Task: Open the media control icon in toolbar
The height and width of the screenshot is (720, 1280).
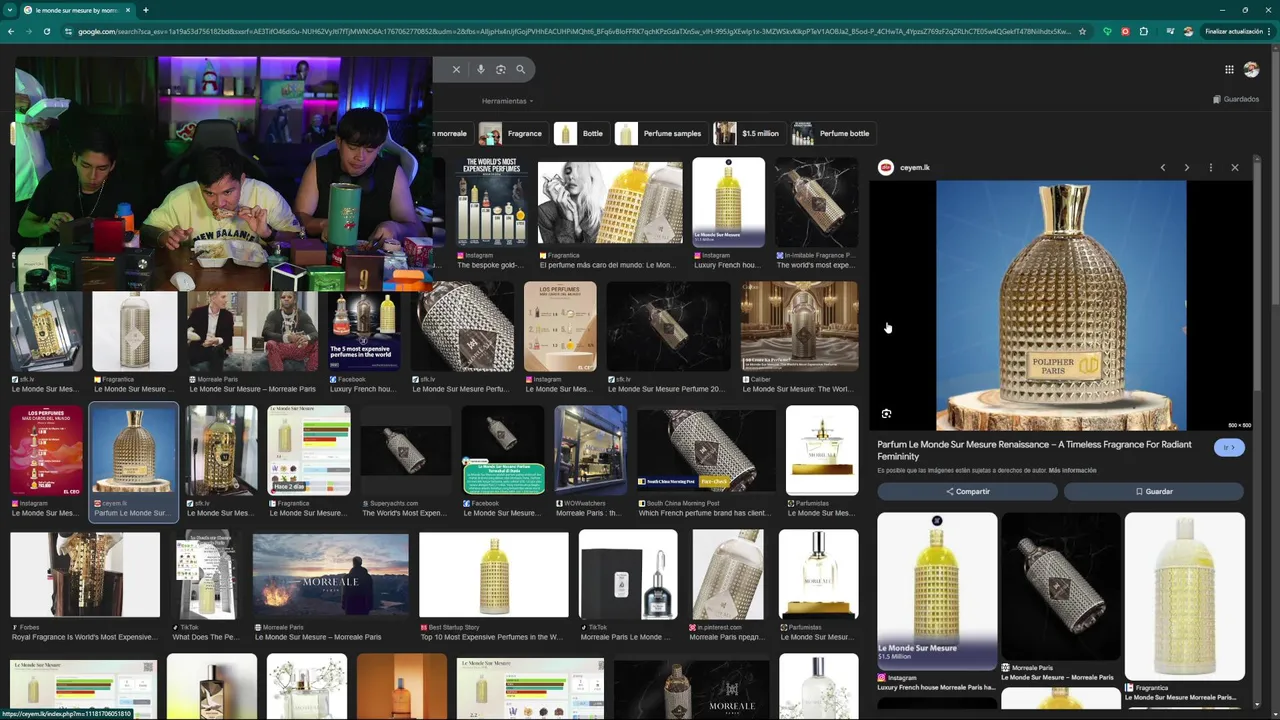Action: click(1170, 31)
